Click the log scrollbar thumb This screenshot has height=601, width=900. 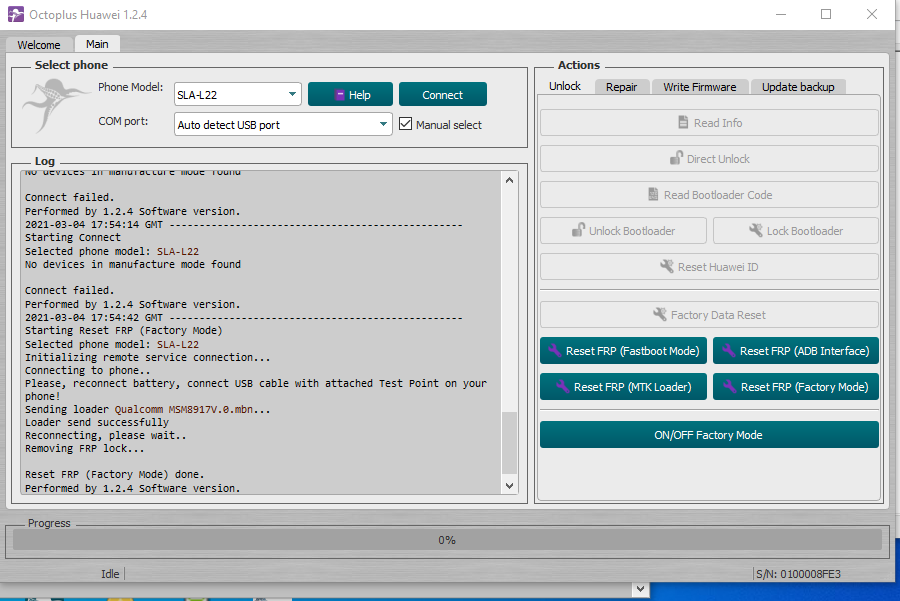click(509, 443)
